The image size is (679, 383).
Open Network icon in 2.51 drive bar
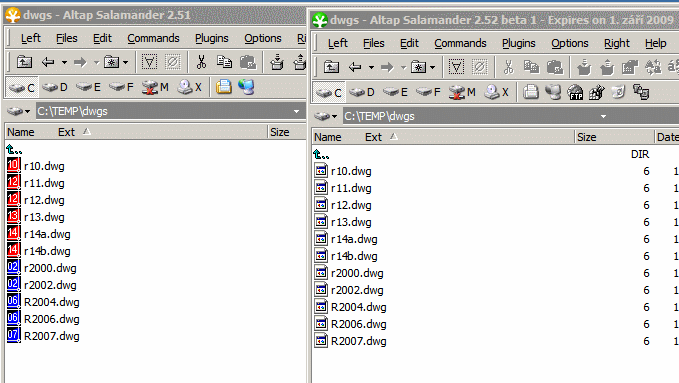246,87
